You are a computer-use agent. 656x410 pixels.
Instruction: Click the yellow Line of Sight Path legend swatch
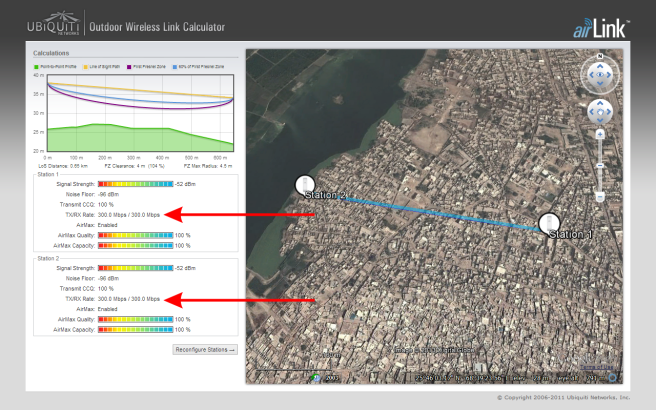[x=88, y=66]
